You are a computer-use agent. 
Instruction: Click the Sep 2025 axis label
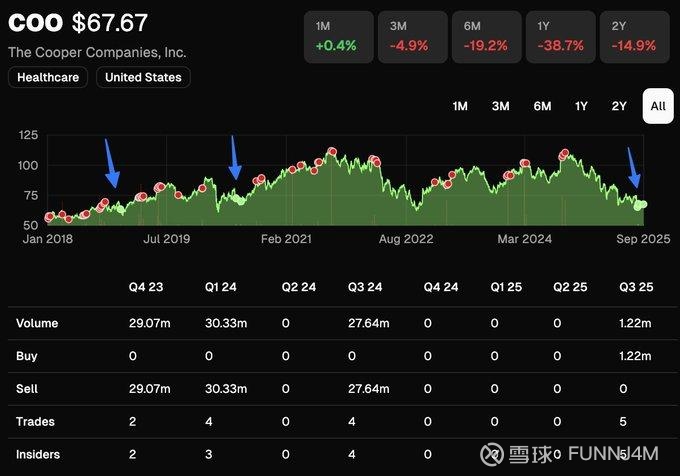tap(644, 239)
